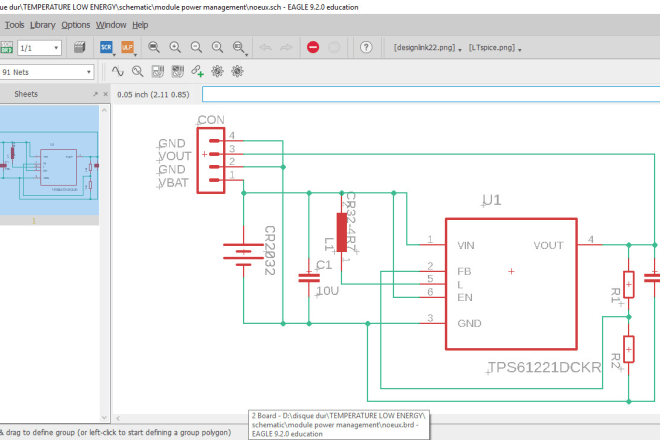660x440 pixels.
Task: Click the grid coordinates readout 0.05 inch
Action: [153, 95]
